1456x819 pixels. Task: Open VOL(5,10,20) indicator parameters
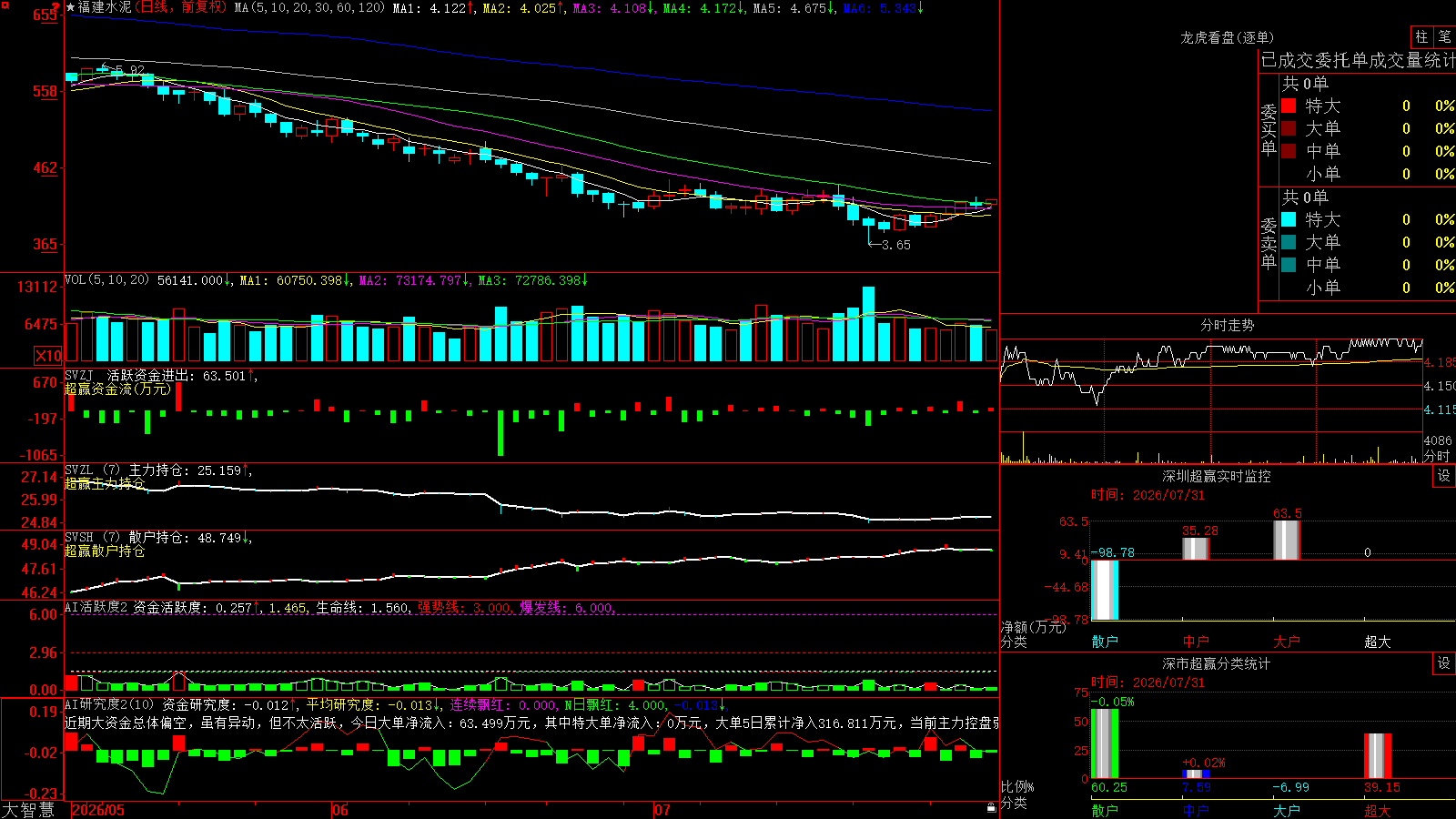(x=107, y=280)
